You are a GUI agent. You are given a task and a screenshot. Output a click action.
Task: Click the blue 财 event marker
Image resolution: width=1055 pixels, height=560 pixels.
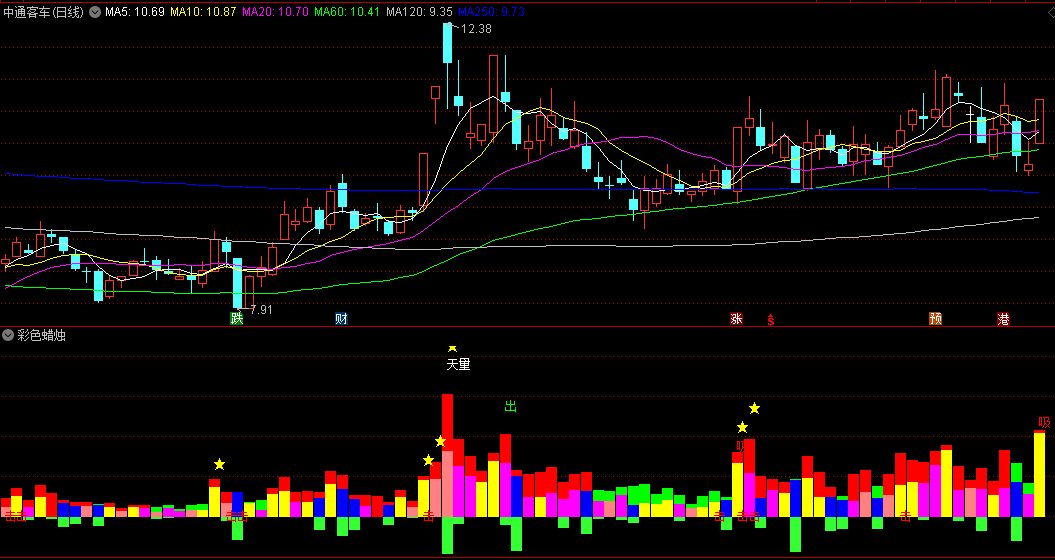point(341,319)
